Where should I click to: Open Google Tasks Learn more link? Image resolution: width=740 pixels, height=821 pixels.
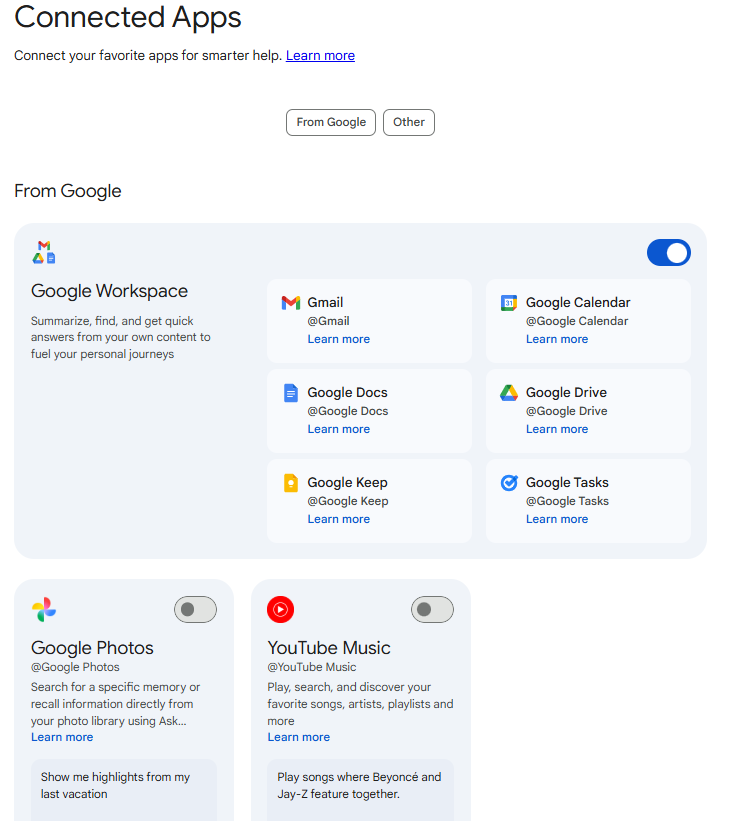pos(557,519)
